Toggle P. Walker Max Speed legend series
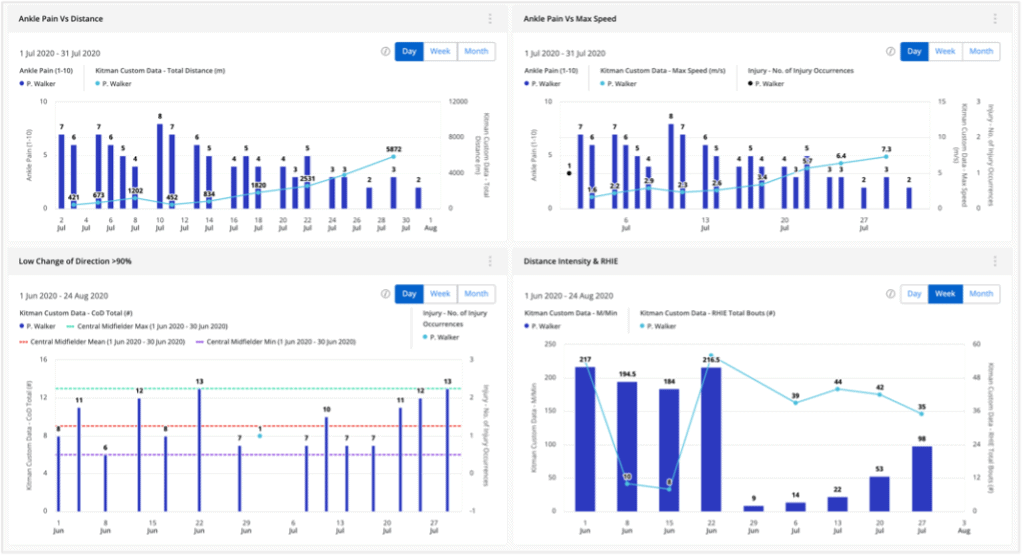The width and height of the screenshot is (1024, 558). coord(618,84)
